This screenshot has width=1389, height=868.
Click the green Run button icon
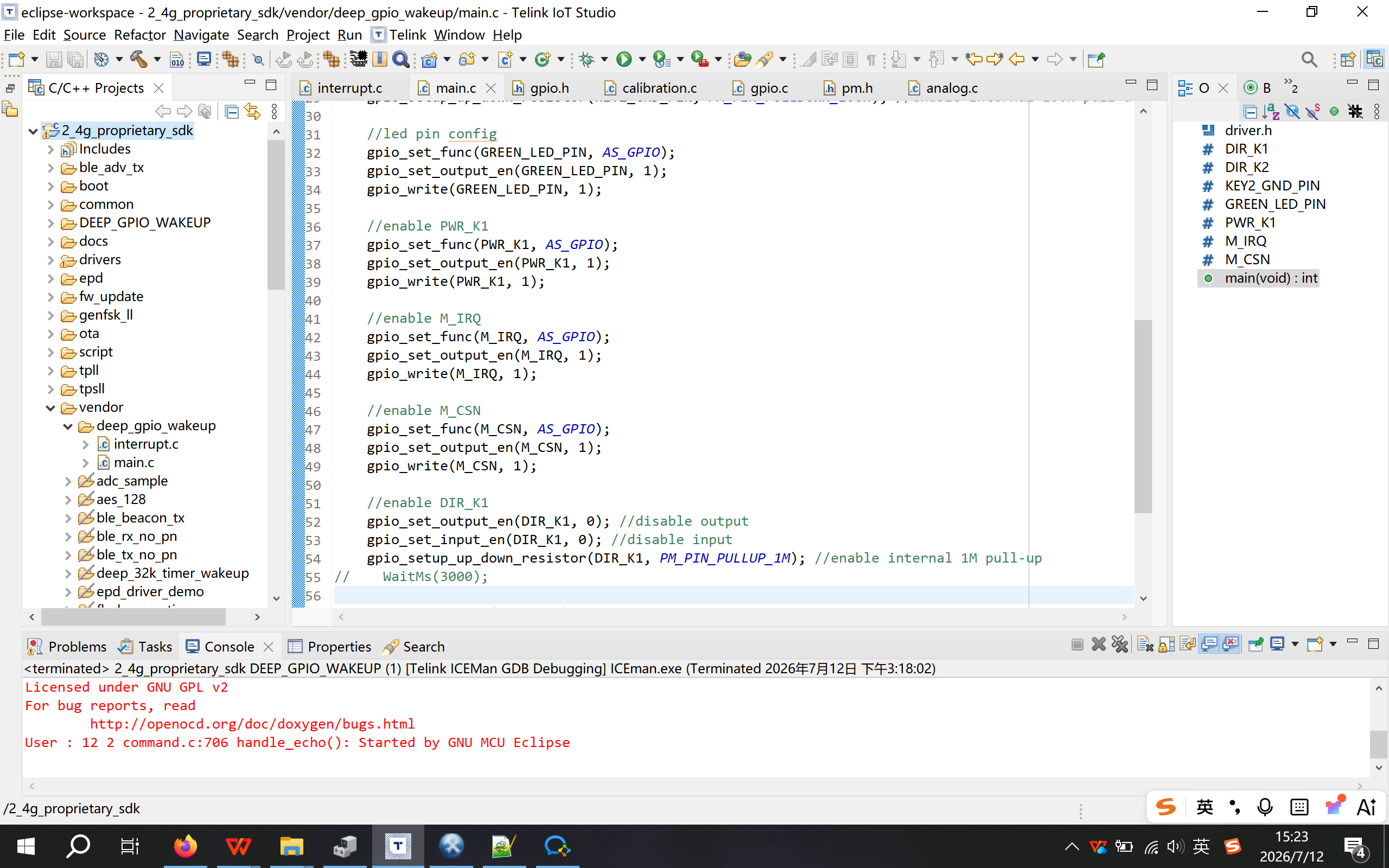[624, 59]
